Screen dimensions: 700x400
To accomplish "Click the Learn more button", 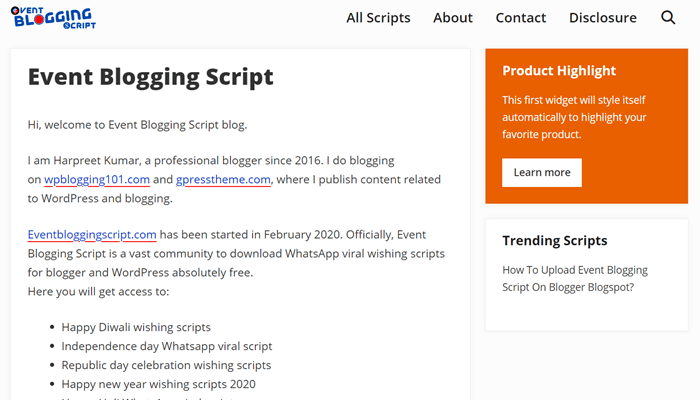I will pyautogui.click(x=542, y=172).
